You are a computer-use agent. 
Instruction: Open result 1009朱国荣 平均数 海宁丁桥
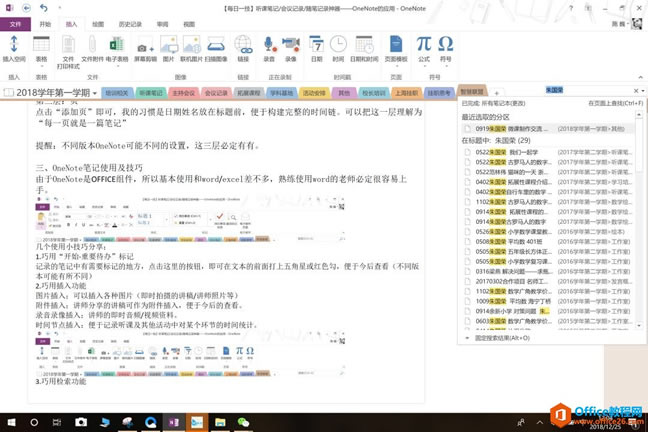[548, 301]
